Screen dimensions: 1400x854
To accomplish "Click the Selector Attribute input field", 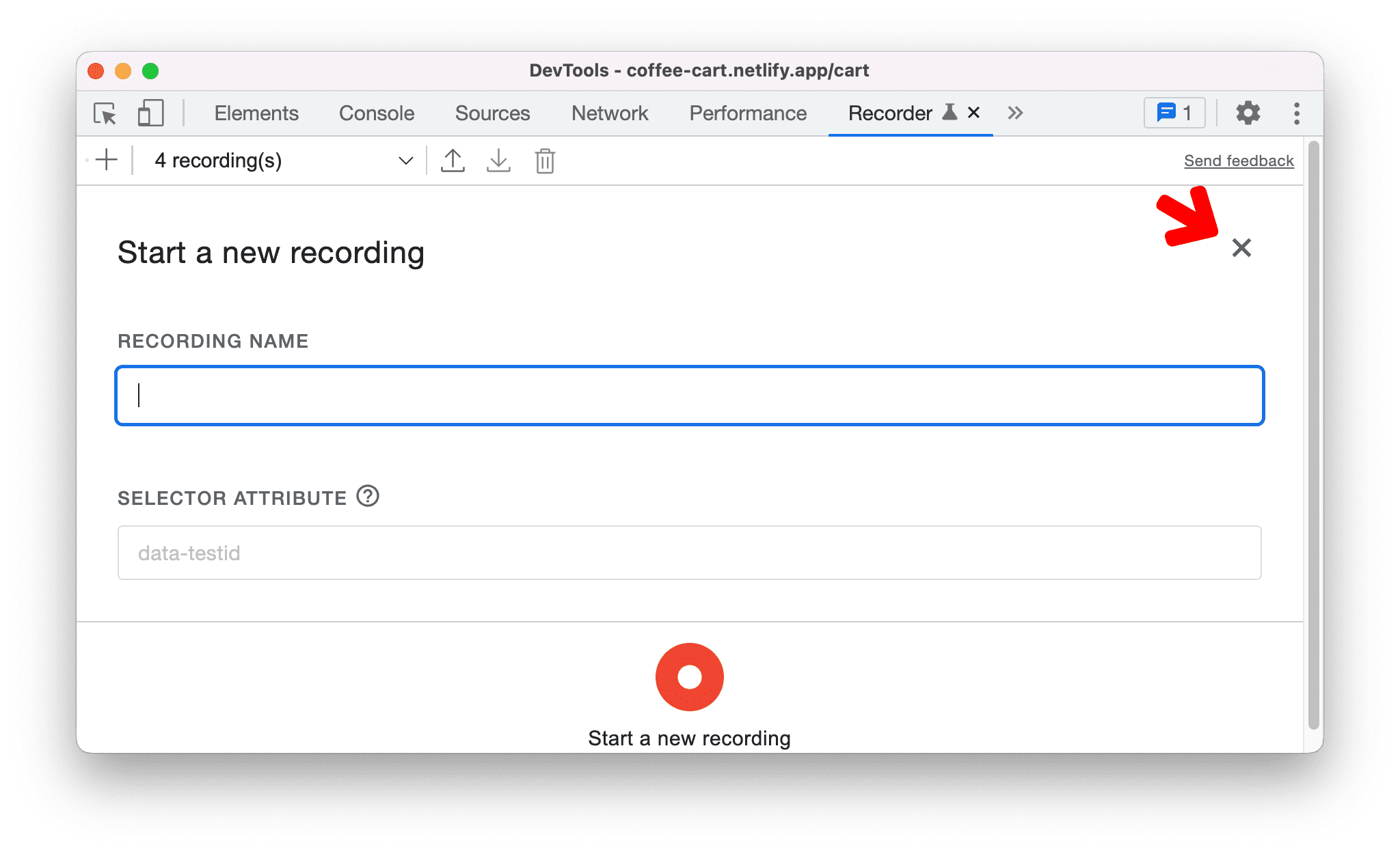I will [x=690, y=552].
